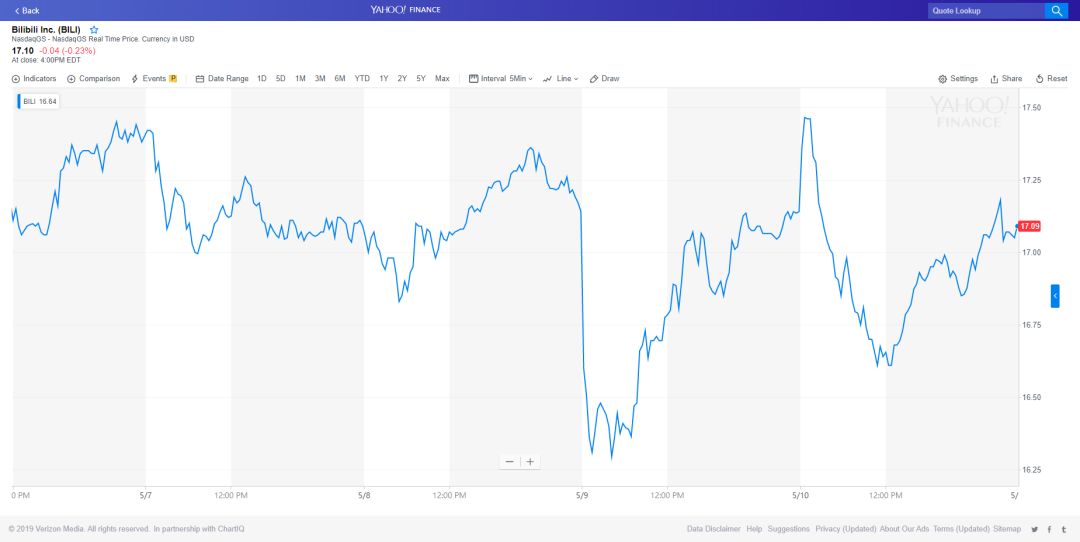Select the 1M time range

300,79
